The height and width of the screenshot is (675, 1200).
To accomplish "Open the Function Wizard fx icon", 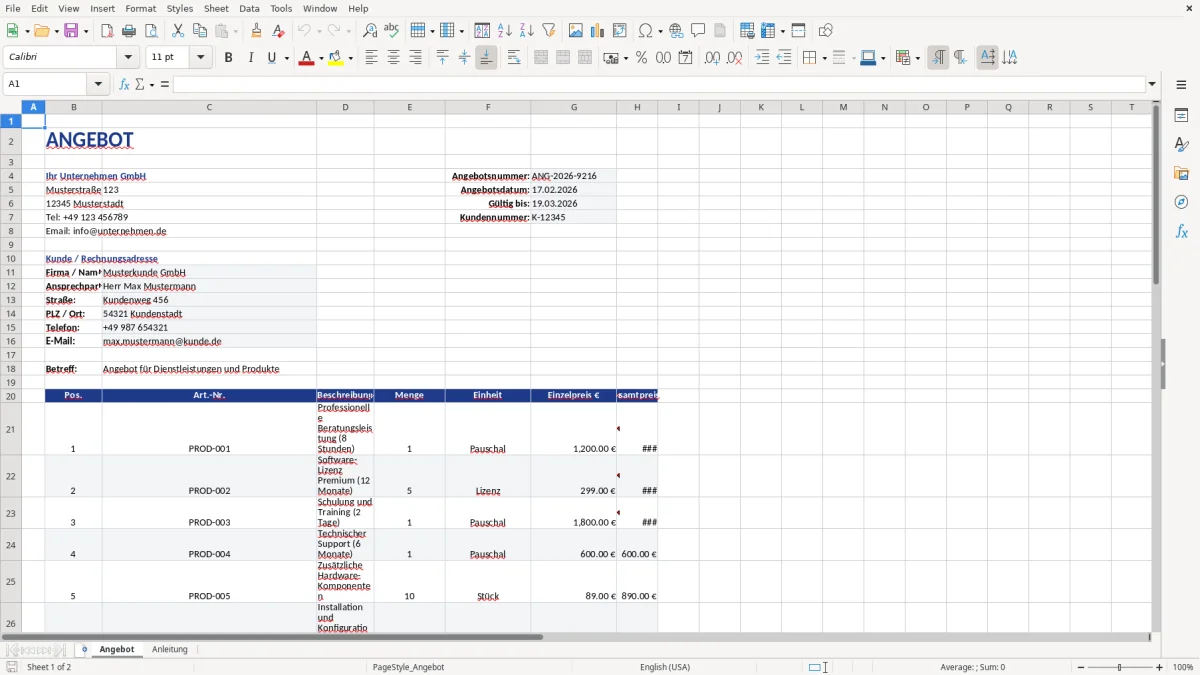I will [x=124, y=84].
